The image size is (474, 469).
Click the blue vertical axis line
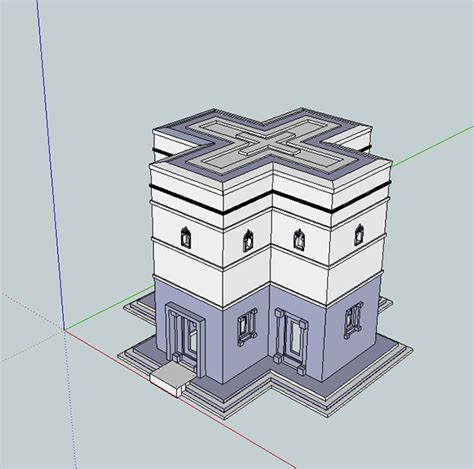51,165
